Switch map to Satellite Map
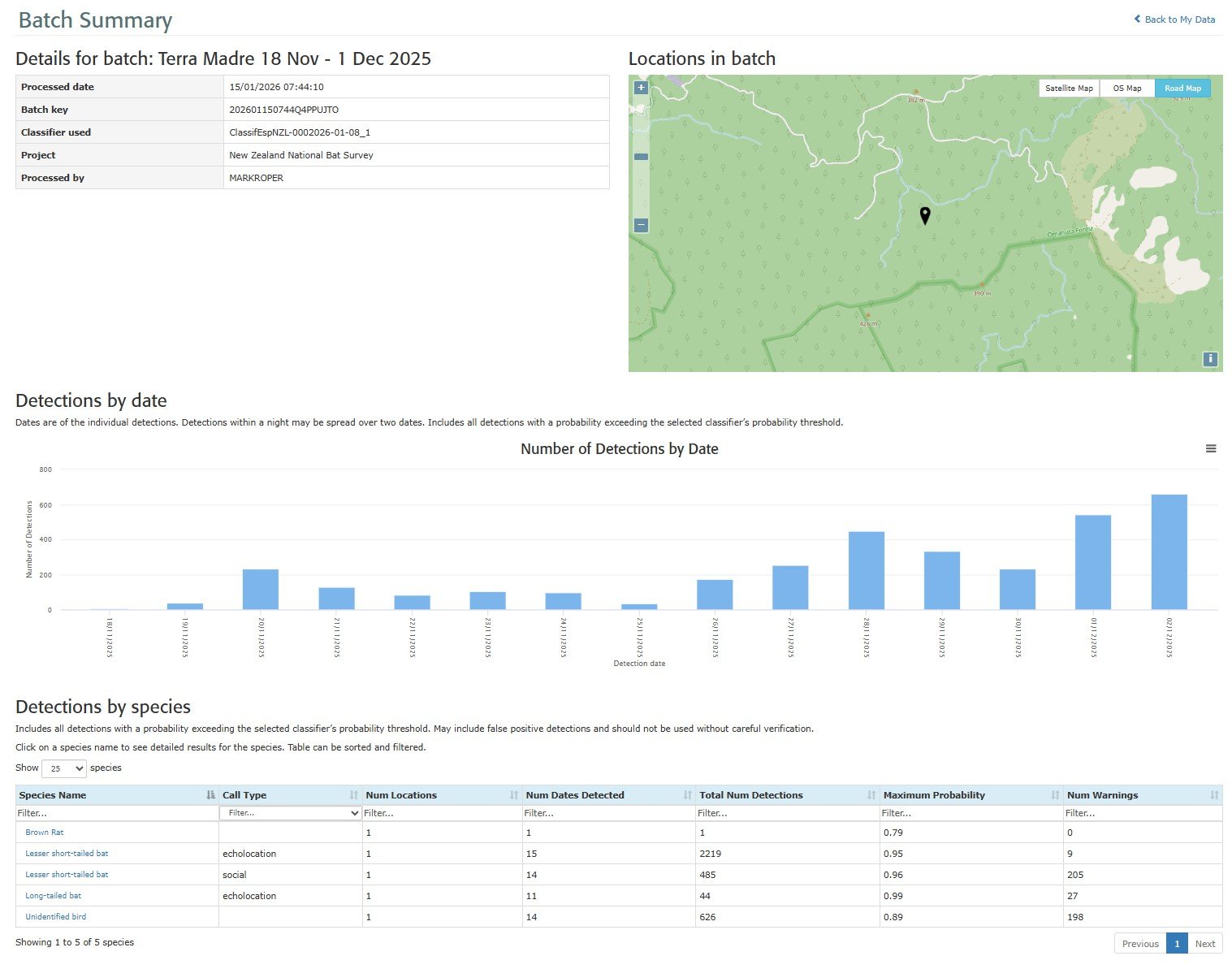 coord(1069,89)
